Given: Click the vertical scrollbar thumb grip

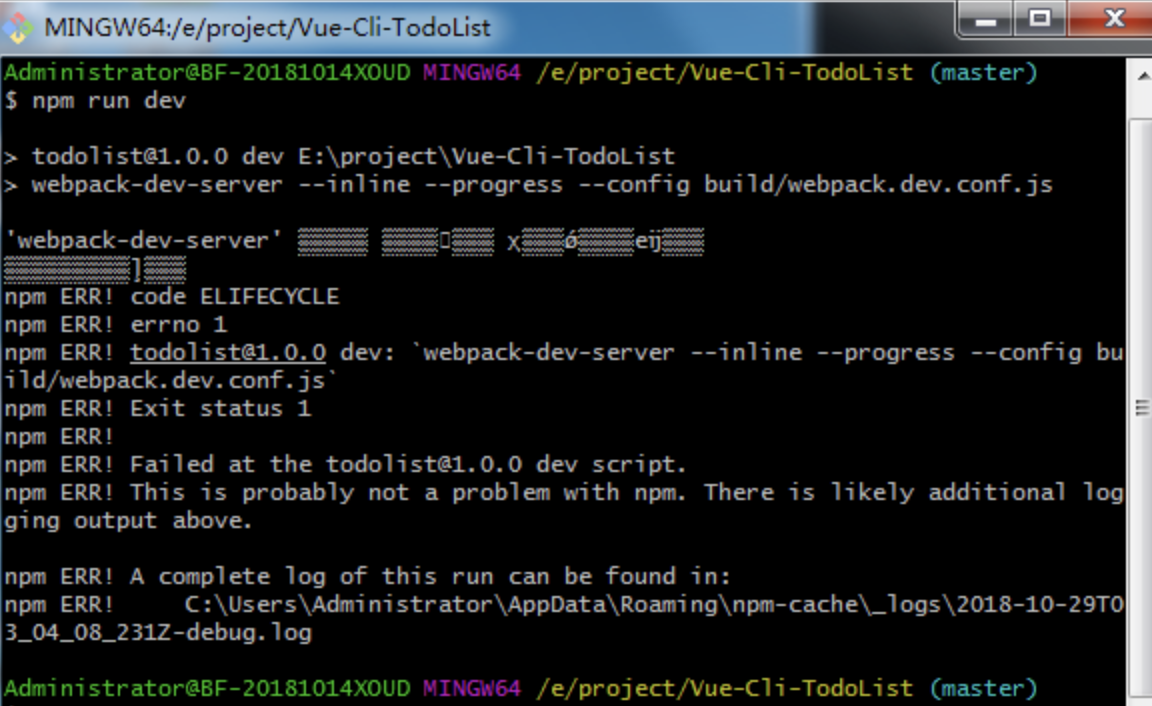Looking at the screenshot, I should tap(1140, 408).
